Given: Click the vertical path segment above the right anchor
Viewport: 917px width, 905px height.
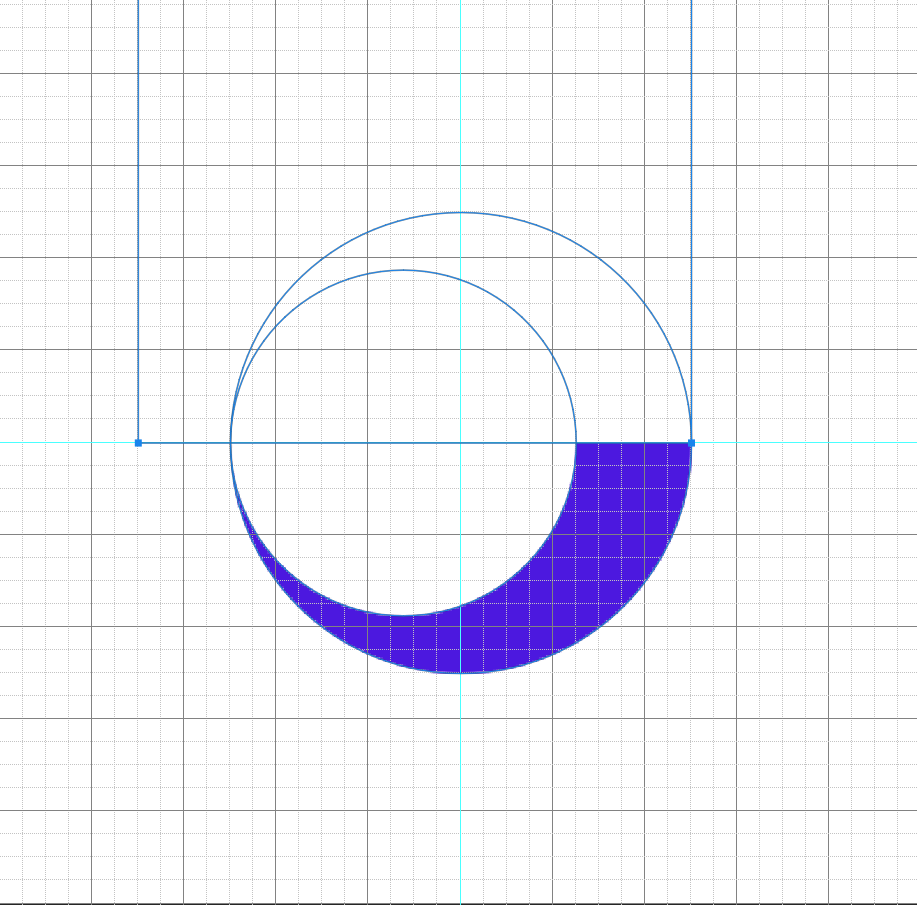Looking at the screenshot, I should [691, 219].
